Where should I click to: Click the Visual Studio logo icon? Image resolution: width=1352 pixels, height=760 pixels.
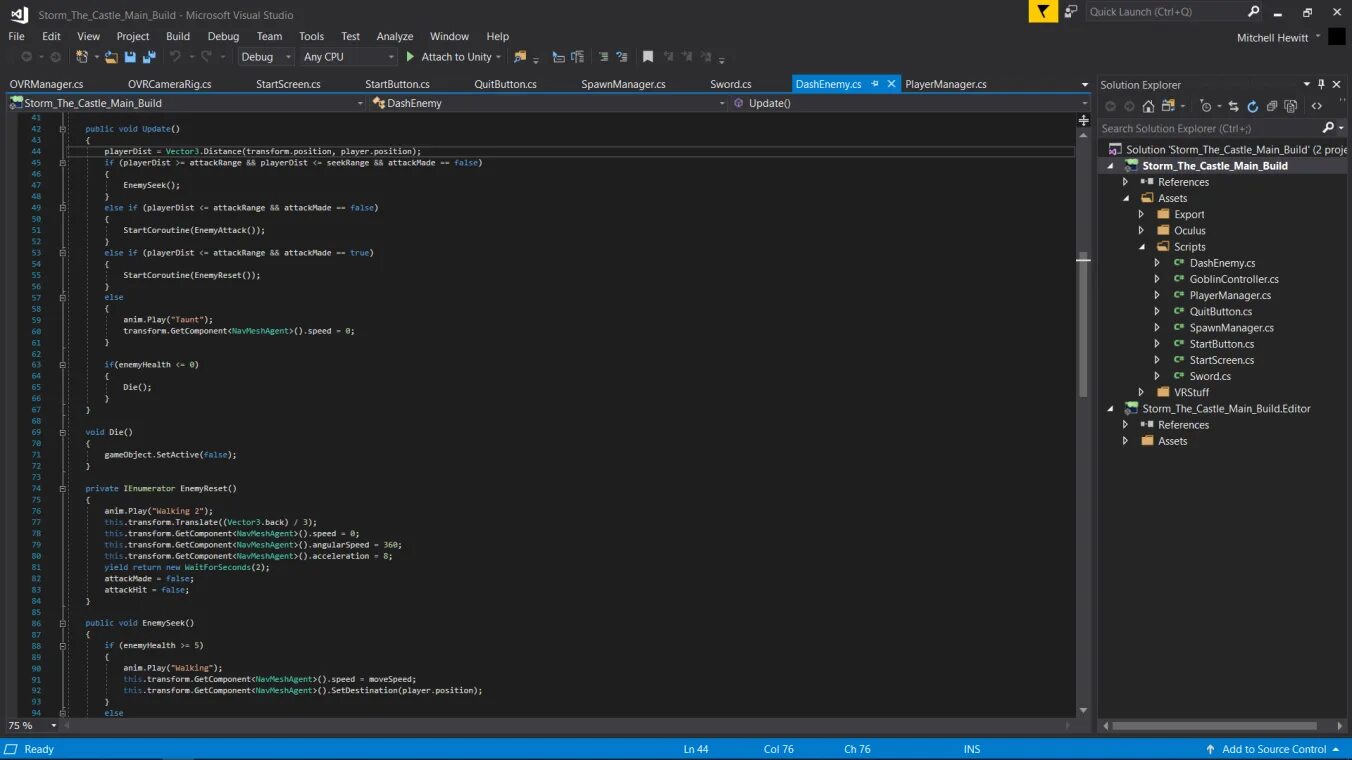(x=19, y=14)
